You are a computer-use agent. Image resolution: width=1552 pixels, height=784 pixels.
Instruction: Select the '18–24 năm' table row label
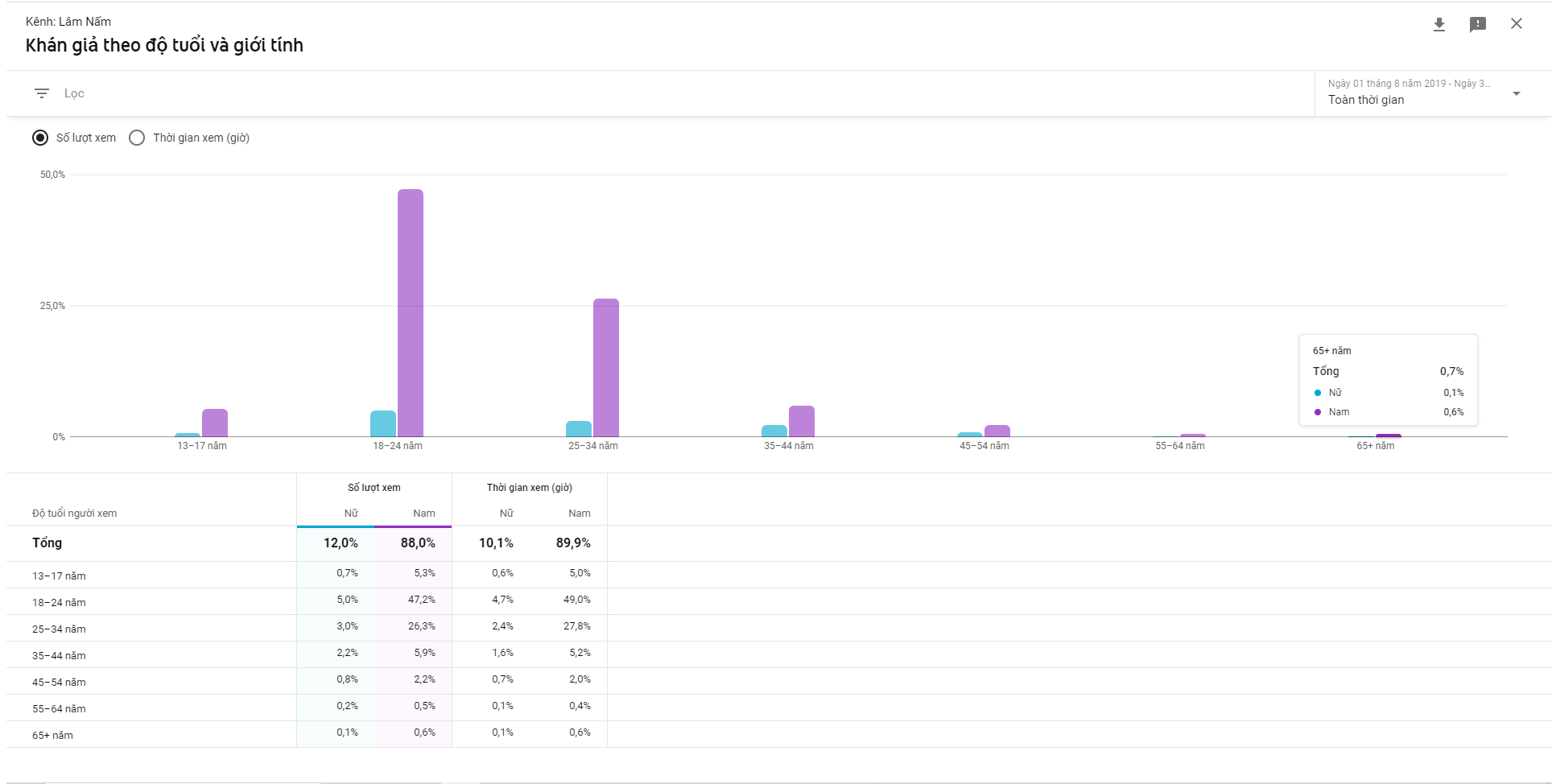(59, 602)
